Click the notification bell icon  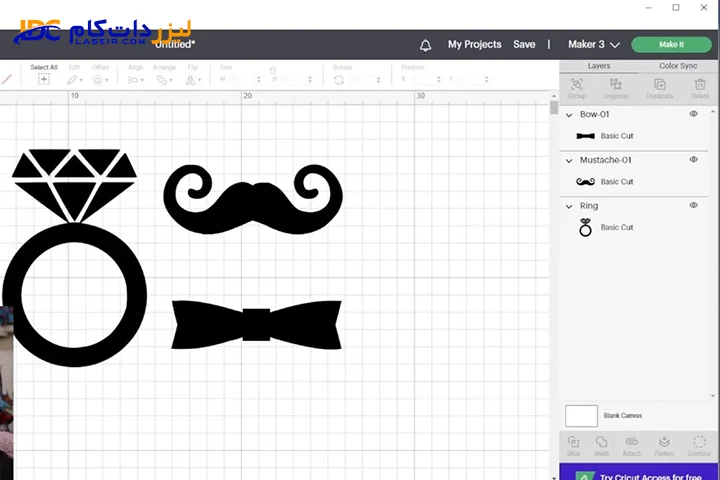point(425,45)
